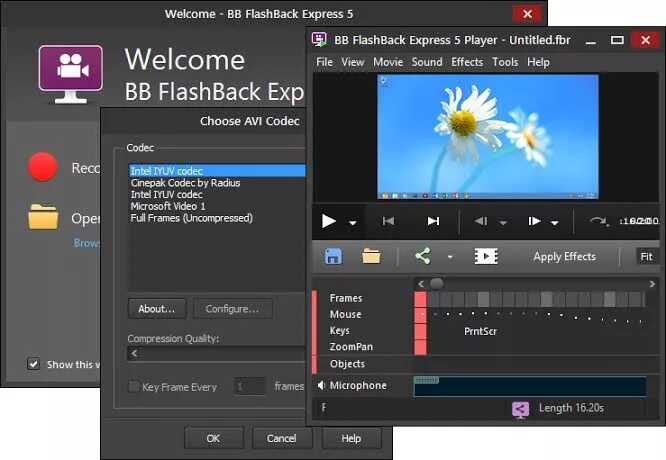Open the step-back dropdown arrow

coord(503,223)
